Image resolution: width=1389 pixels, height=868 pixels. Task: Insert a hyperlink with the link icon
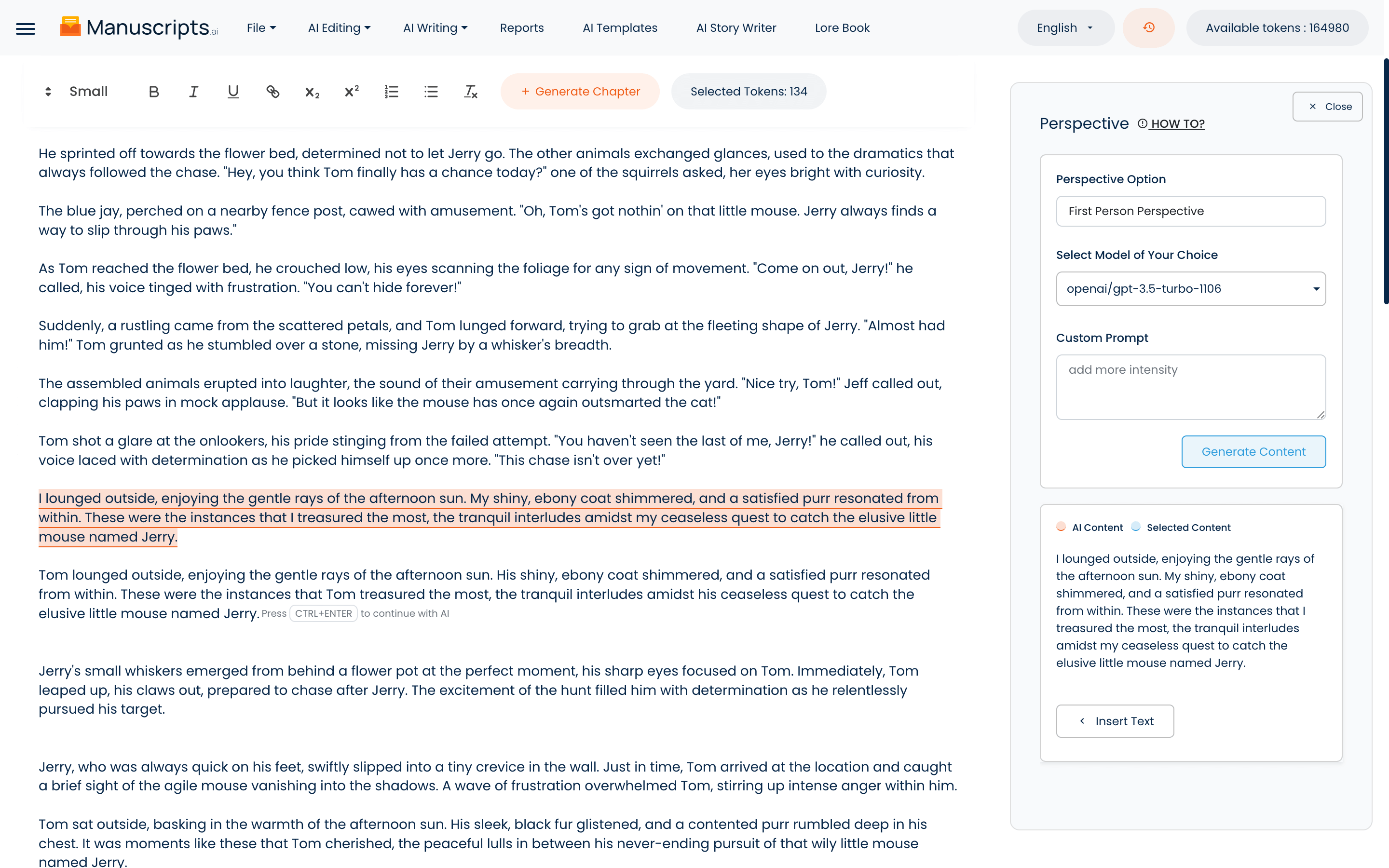pyautogui.click(x=272, y=92)
